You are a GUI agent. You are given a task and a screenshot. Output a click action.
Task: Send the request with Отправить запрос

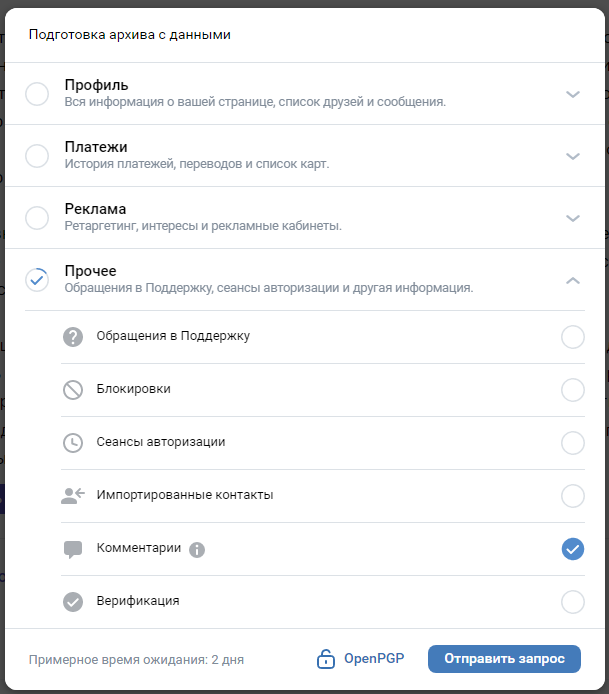pos(504,659)
